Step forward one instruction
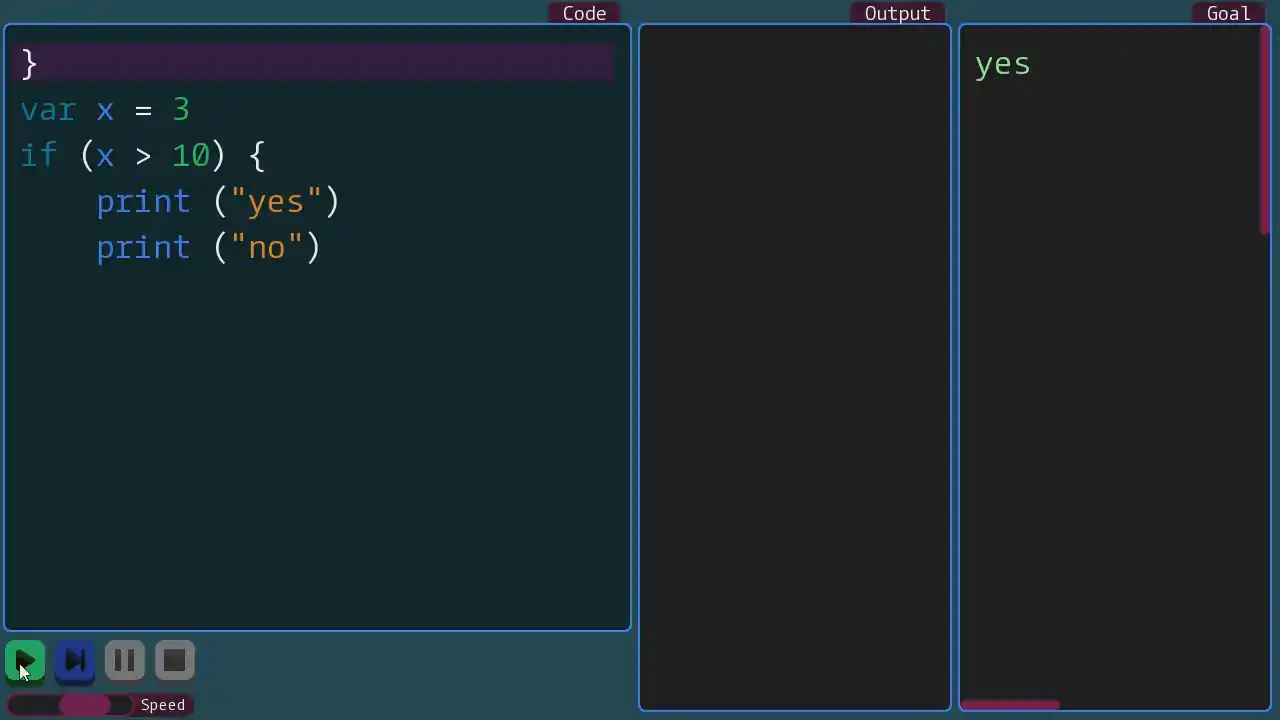1280x720 pixels. (x=75, y=661)
